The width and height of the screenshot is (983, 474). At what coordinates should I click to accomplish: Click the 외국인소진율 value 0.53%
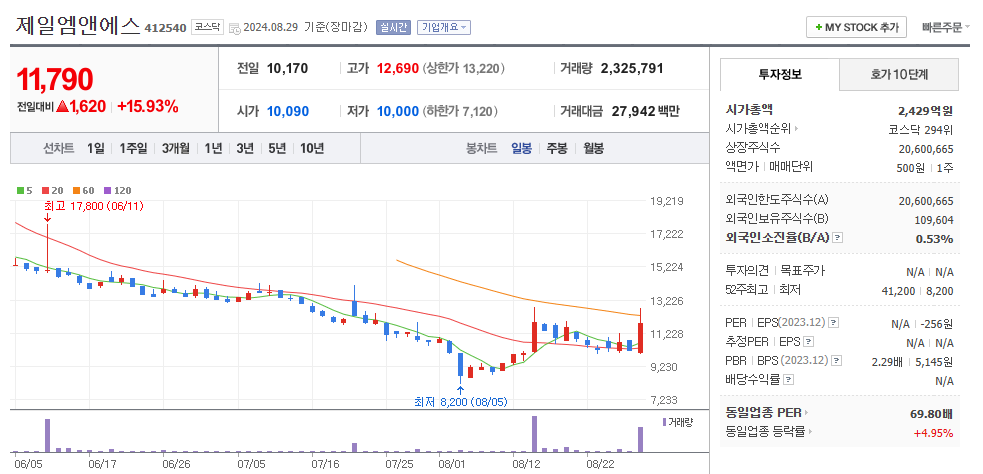tap(934, 238)
